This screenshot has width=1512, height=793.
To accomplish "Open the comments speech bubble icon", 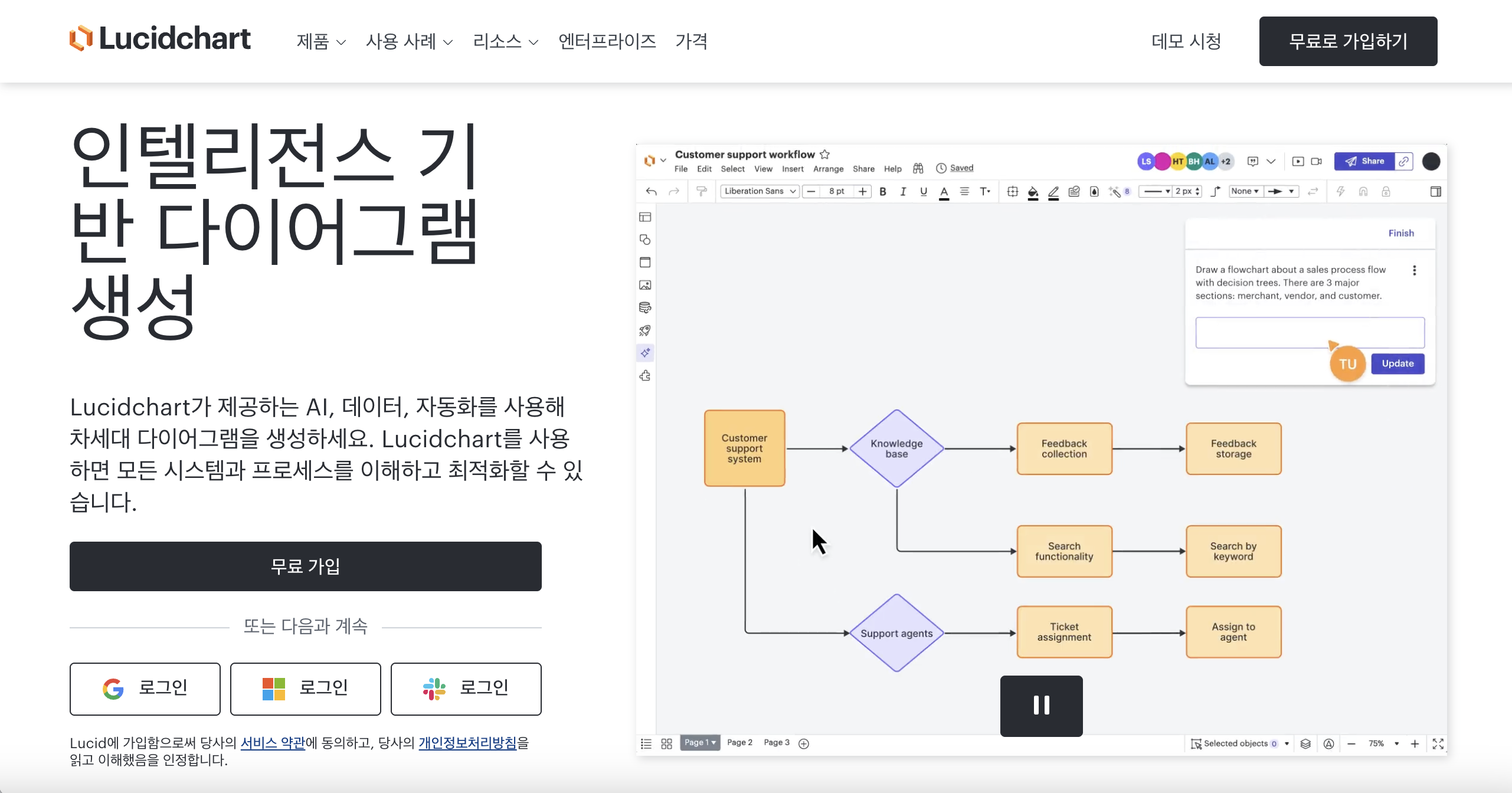I will [x=1253, y=161].
